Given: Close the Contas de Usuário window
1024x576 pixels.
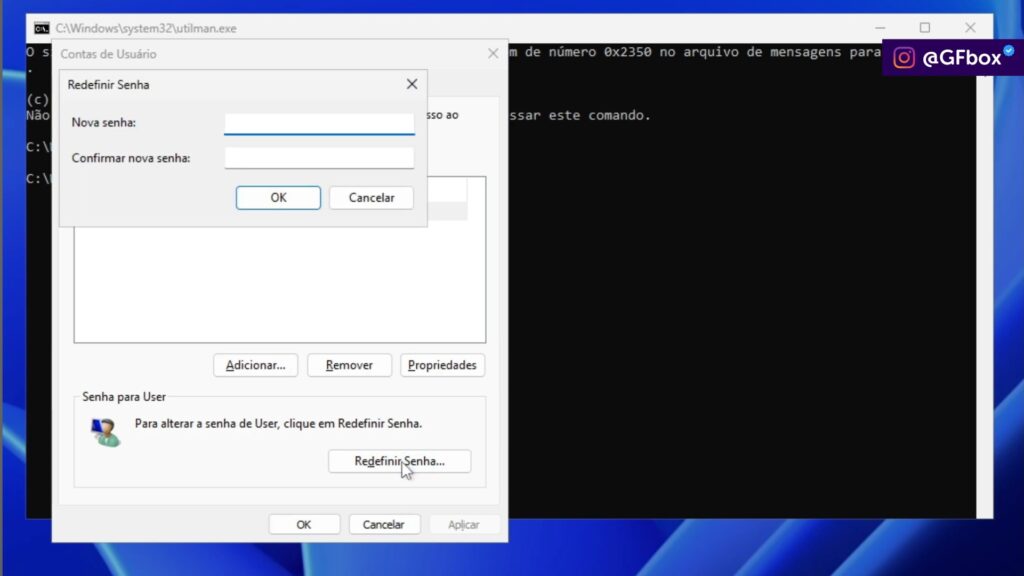Looking at the screenshot, I should (493, 54).
